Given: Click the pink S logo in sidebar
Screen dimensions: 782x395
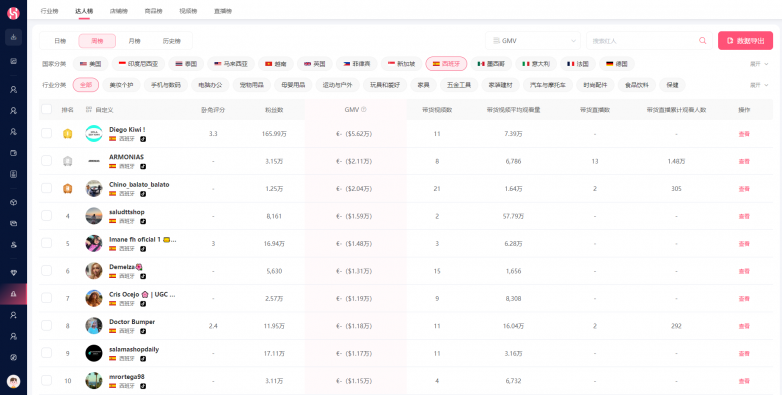Looking at the screenshot, I should pyautogui.click(x=13, y=13).
